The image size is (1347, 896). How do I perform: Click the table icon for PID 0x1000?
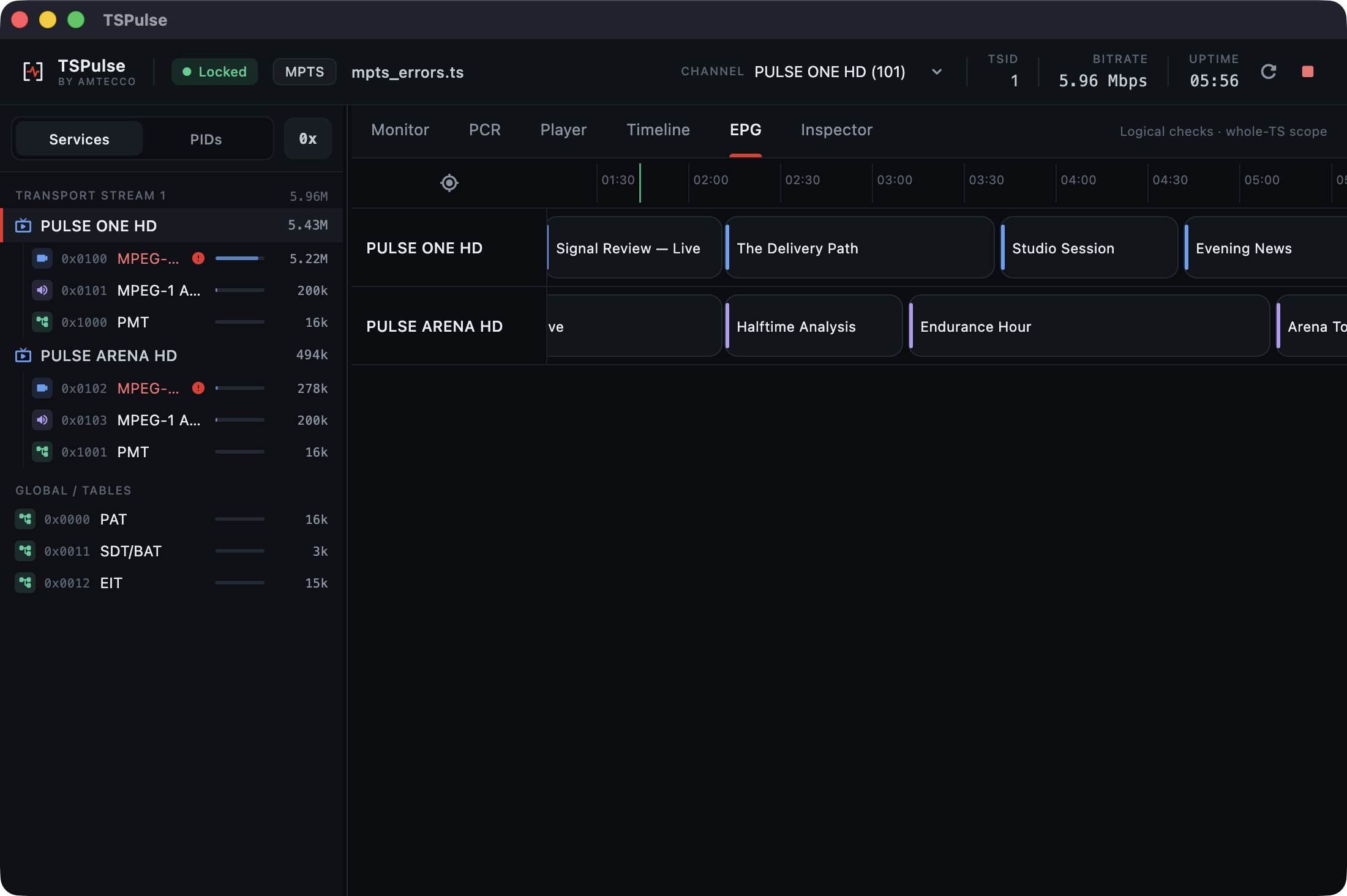coord(42,322)
